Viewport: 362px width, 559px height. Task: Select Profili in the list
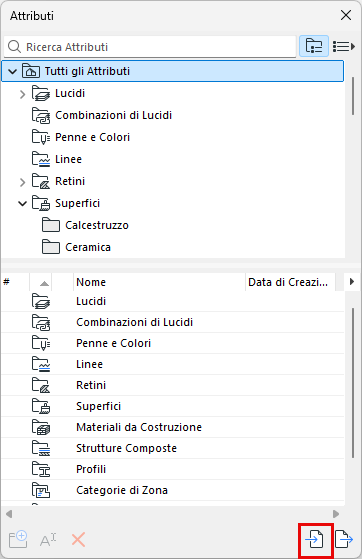(x=91, y=470)
